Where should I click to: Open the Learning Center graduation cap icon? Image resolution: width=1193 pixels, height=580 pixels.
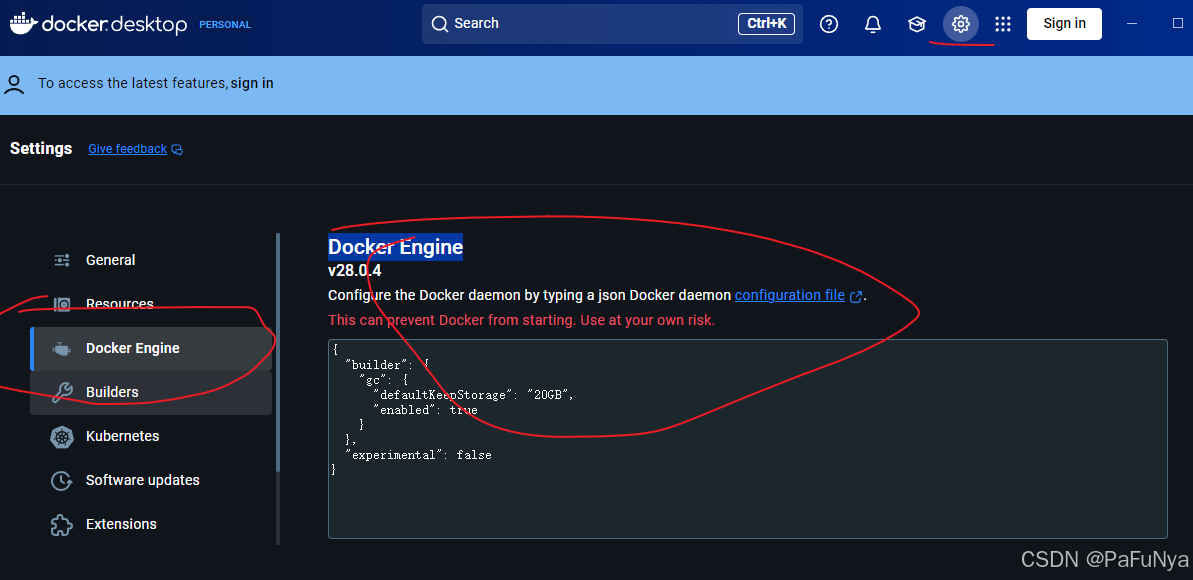917,24
